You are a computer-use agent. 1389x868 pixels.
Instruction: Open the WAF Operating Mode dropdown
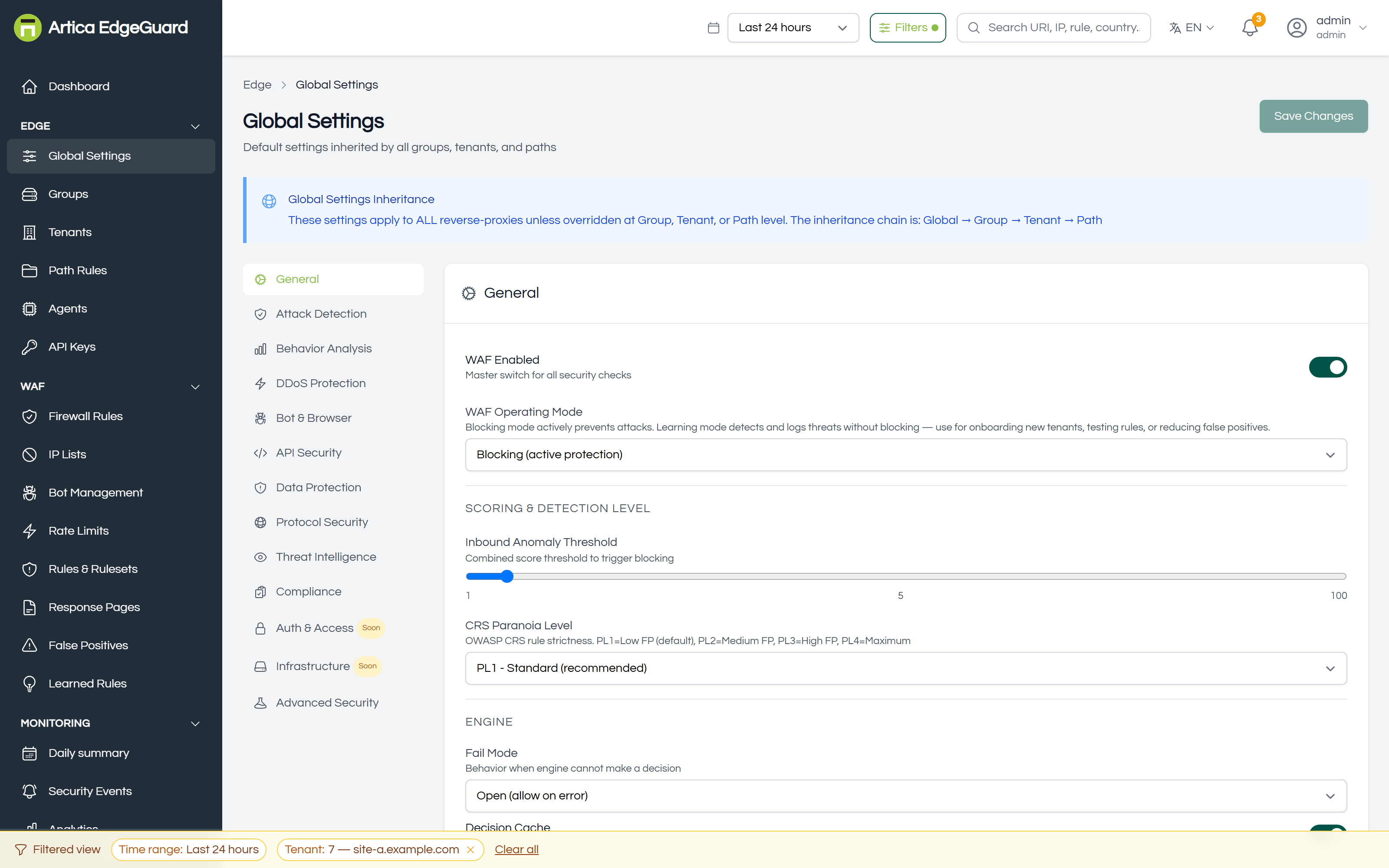coord(906,455)
